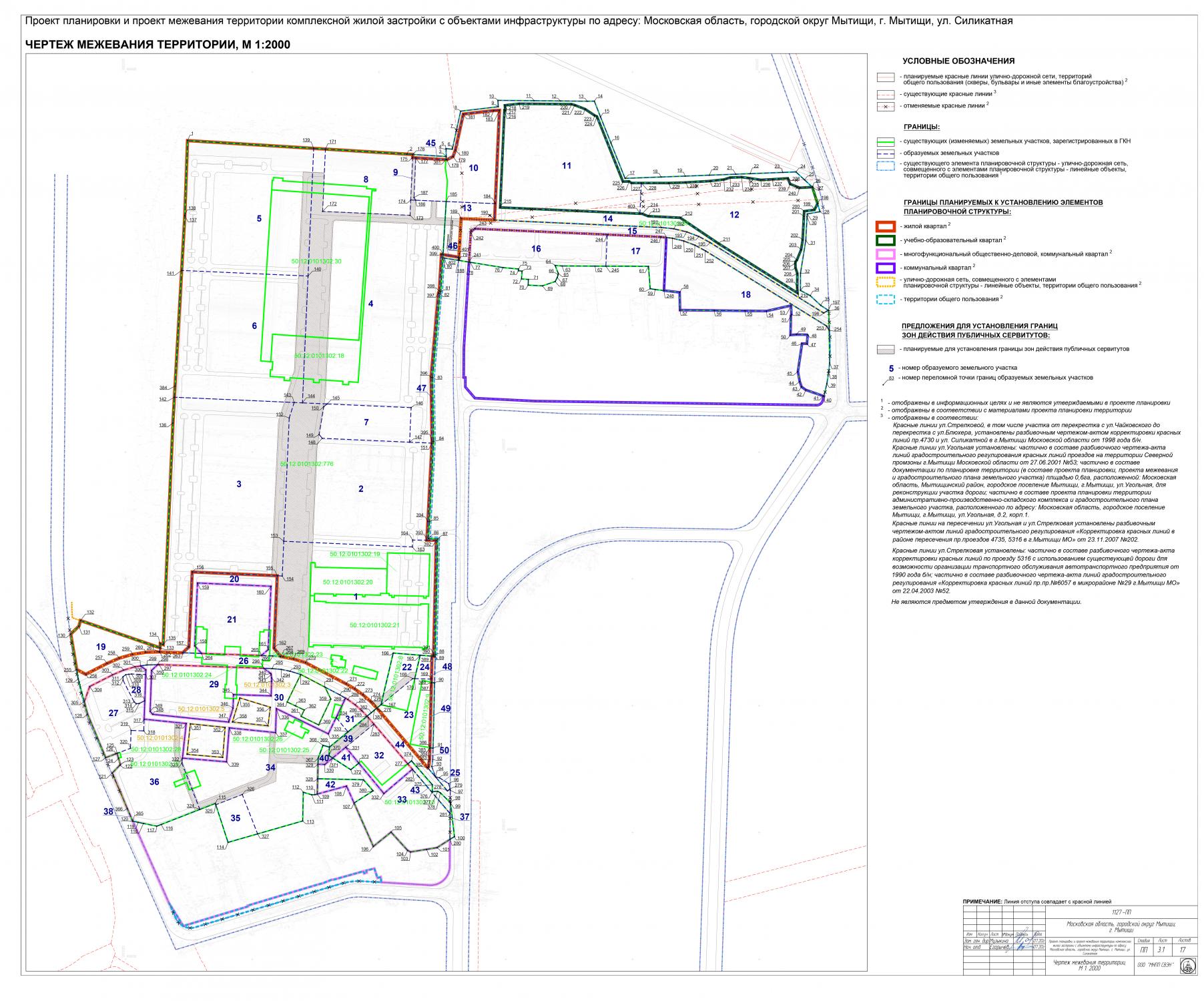The width and height of the screenshot is (1204, 1001).
Task: Click the 'ЧЕРТЕЖ МЕЖЕВАНИЯ ТЕРРИТОРИИ, М 1:2000' title
Action: [x=158, y=45]
